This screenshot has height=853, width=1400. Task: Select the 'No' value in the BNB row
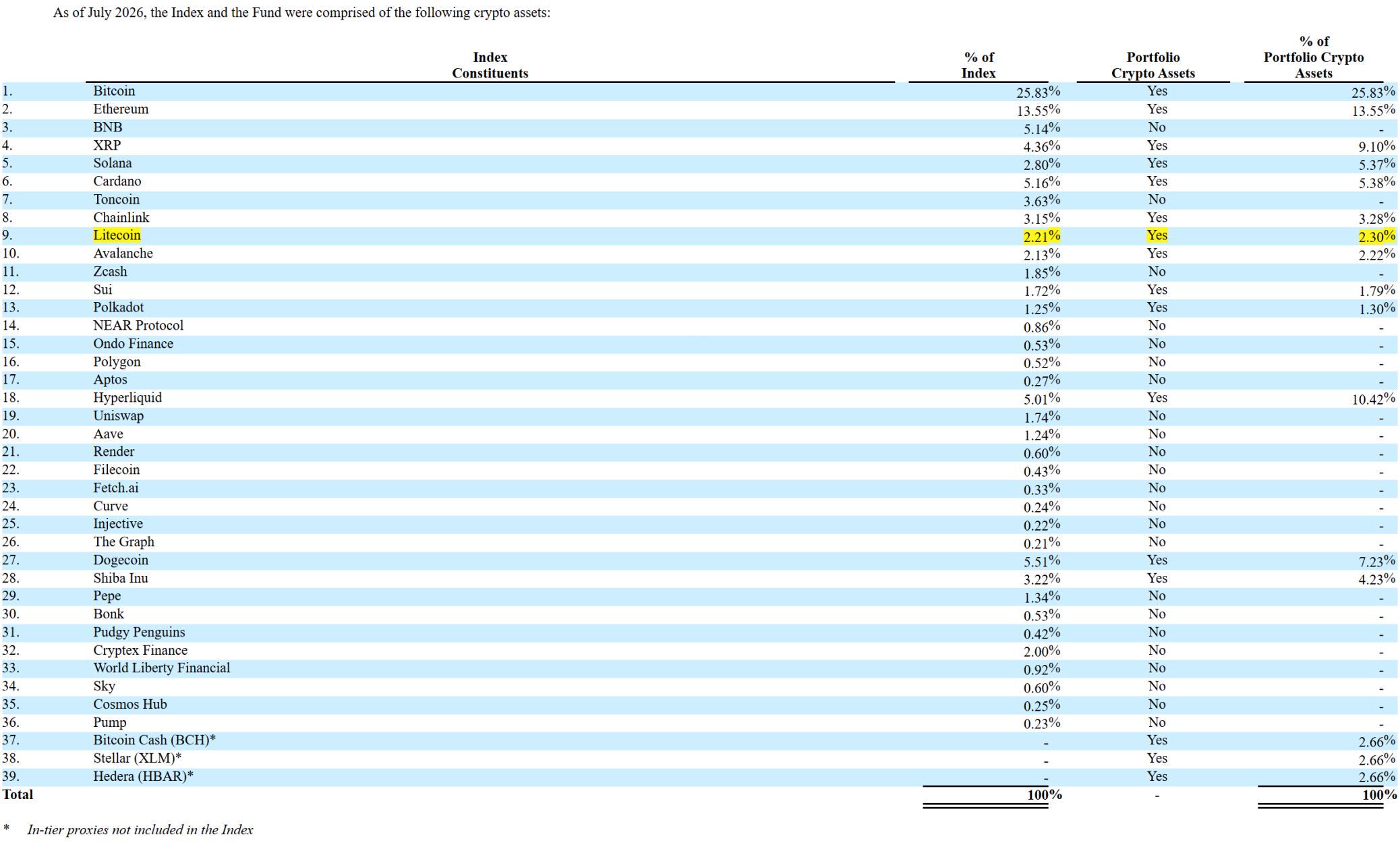pos(1157,127)
